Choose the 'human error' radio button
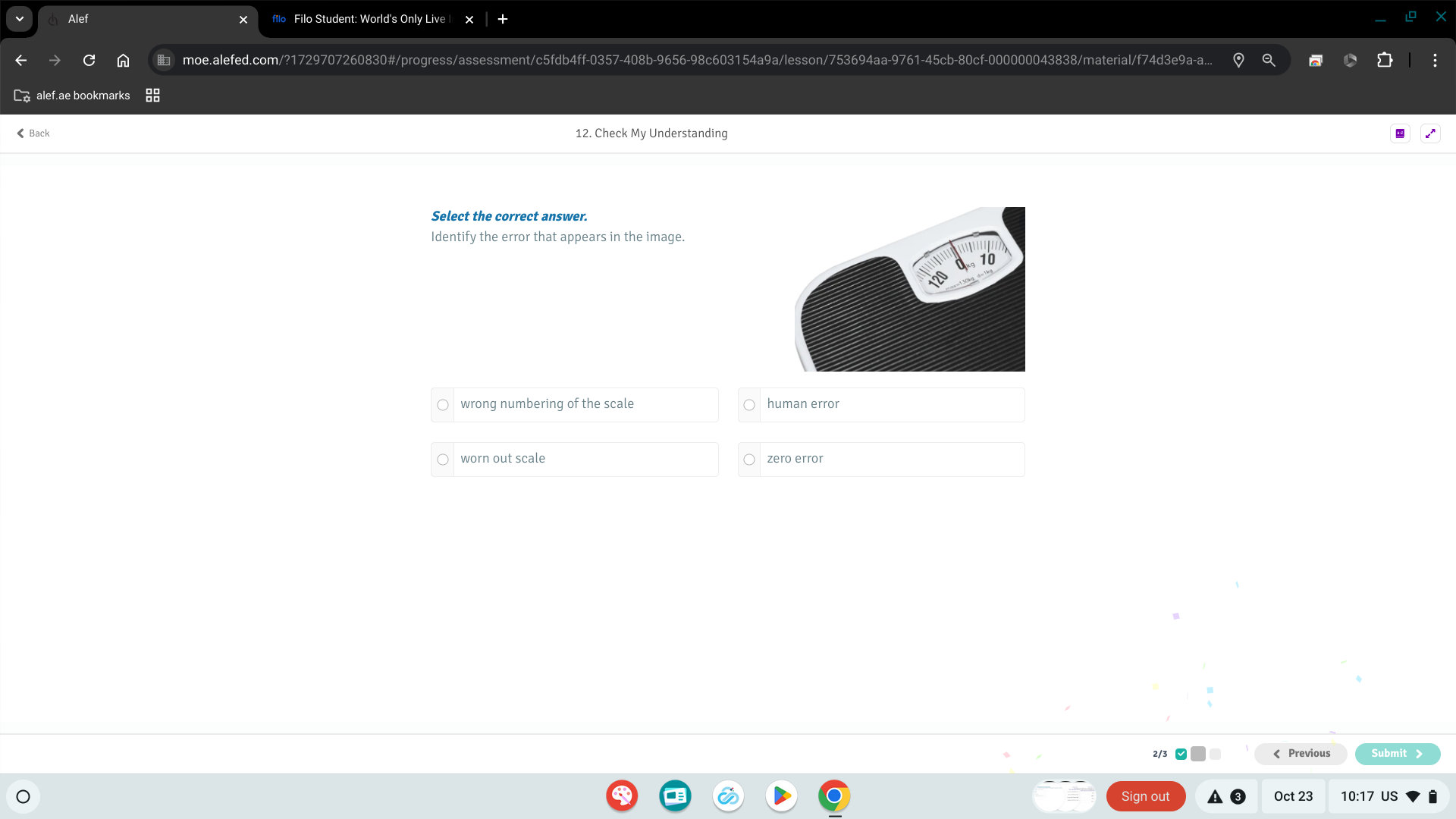This screenshot has height=819, width=1456. click(x=749, y=405)
